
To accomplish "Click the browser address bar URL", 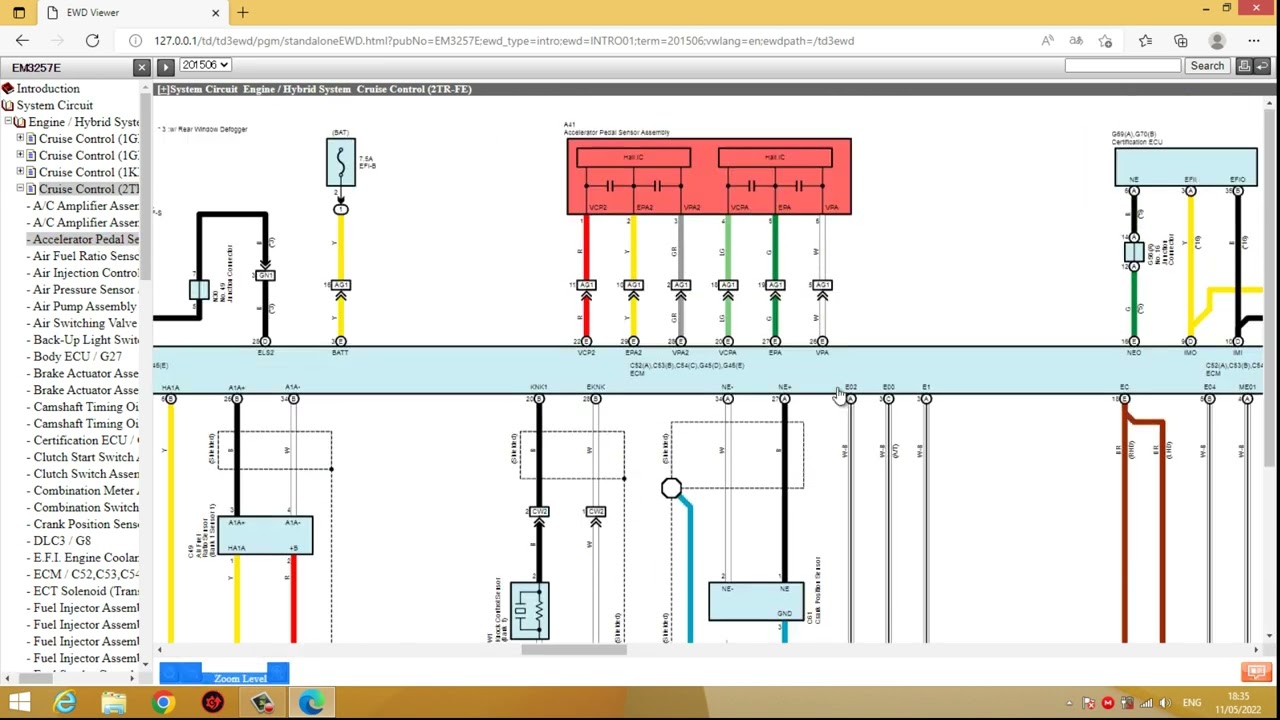I will [504, 41].
